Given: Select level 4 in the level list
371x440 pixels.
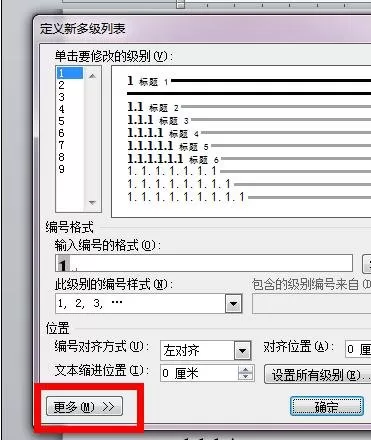Looking at the screenshot, I should tap(70, 109).
